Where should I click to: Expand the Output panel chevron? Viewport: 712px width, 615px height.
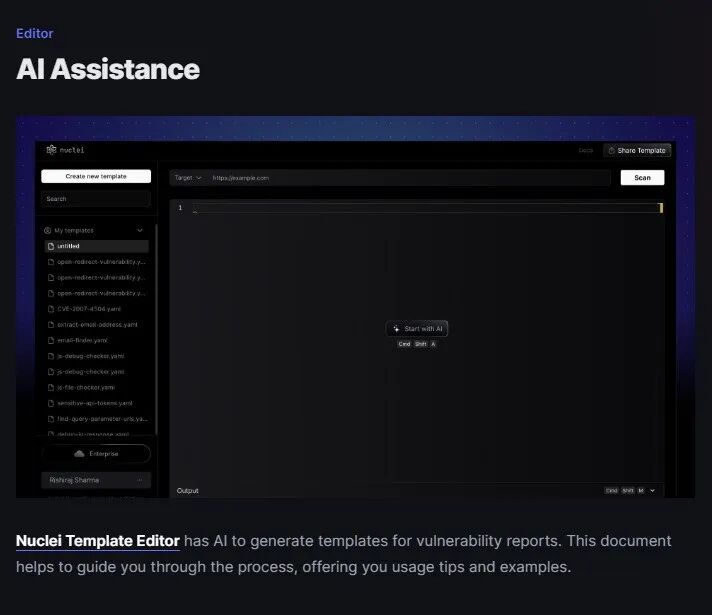pos(653,491)
